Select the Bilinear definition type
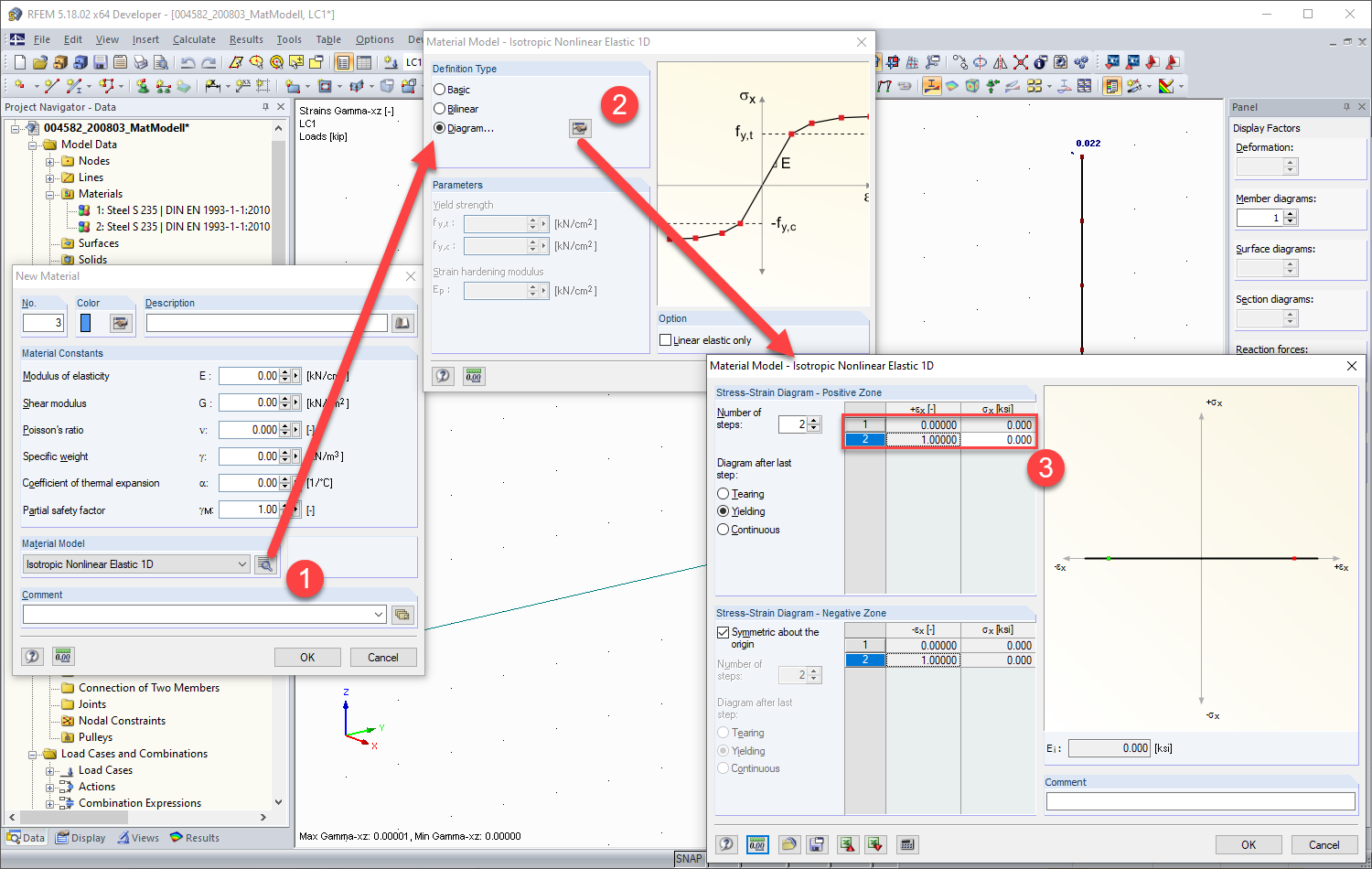 coord(439,108)
